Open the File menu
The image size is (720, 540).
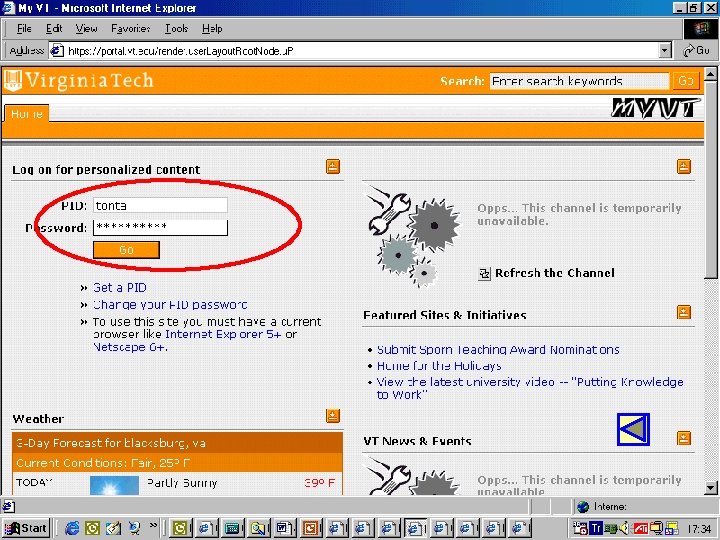(24, 28)
